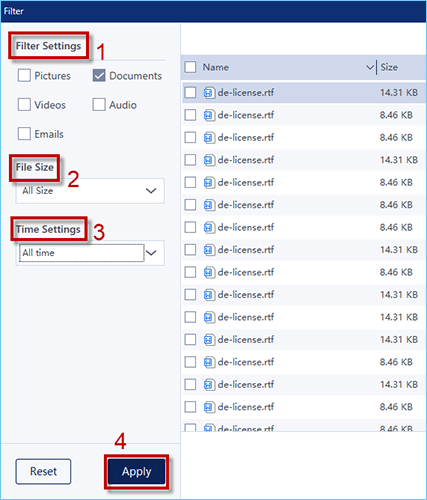Click the Apply button
This screenshot has width=427, height=500.
[x=136, y=472]
